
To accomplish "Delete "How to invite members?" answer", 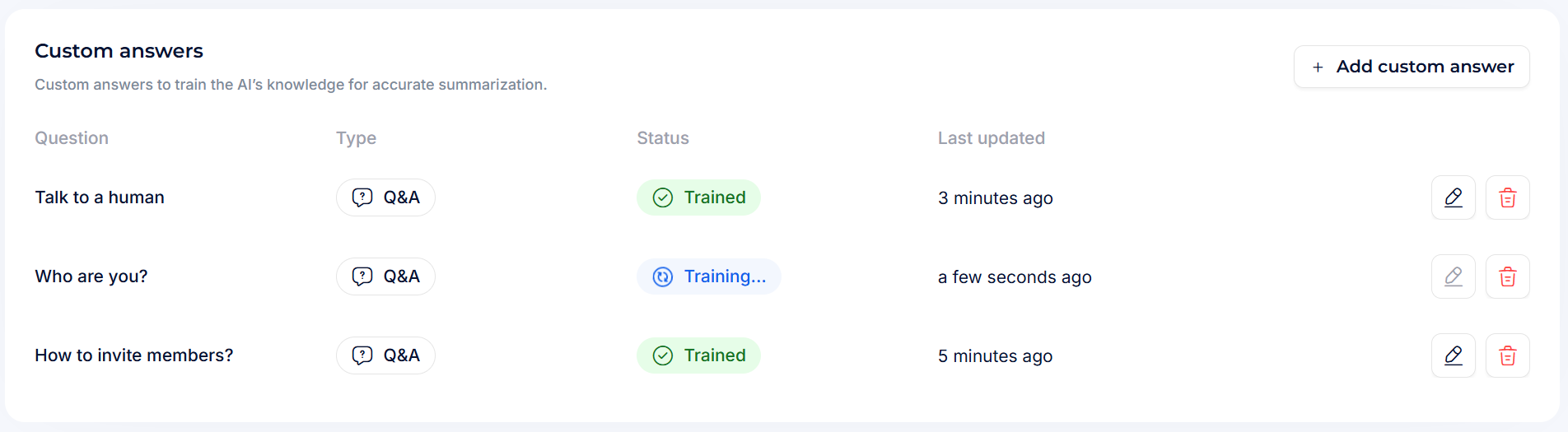I will [1507, 355].
